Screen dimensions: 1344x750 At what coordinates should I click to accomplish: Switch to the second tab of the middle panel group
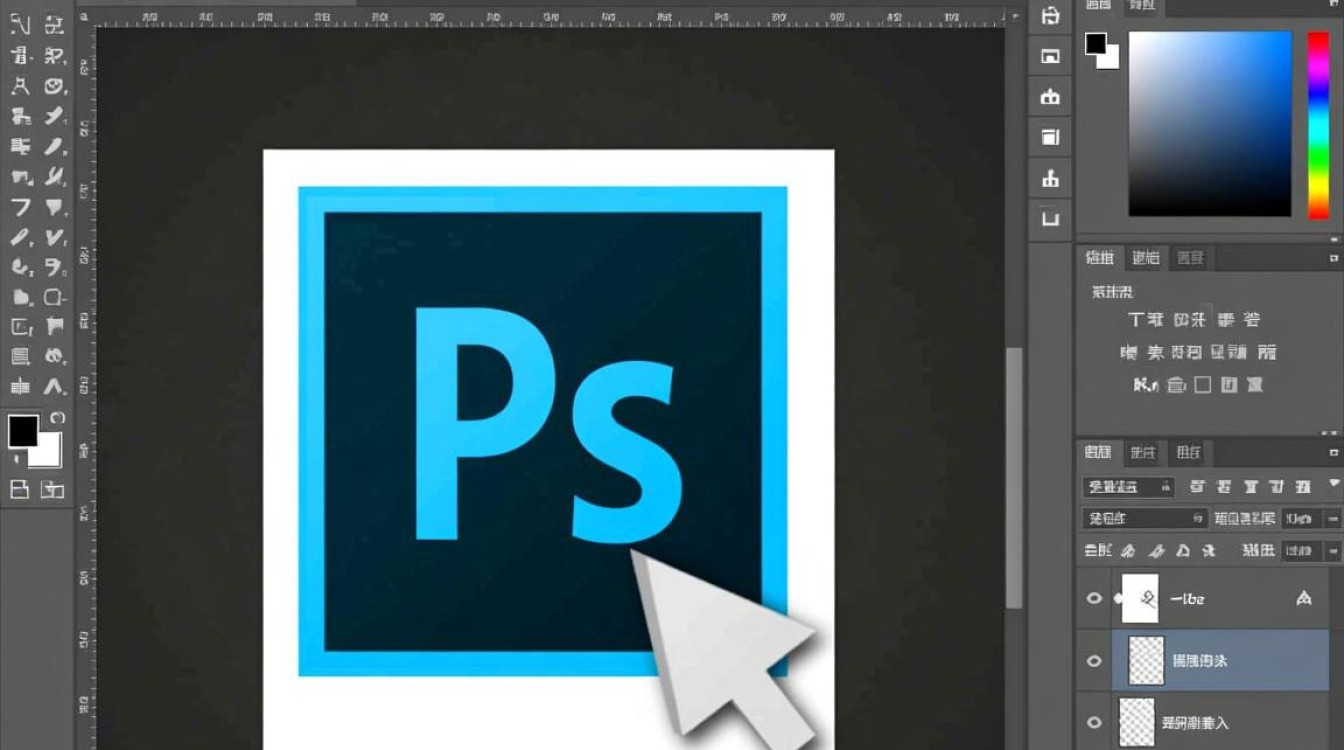coord(1146,258)
